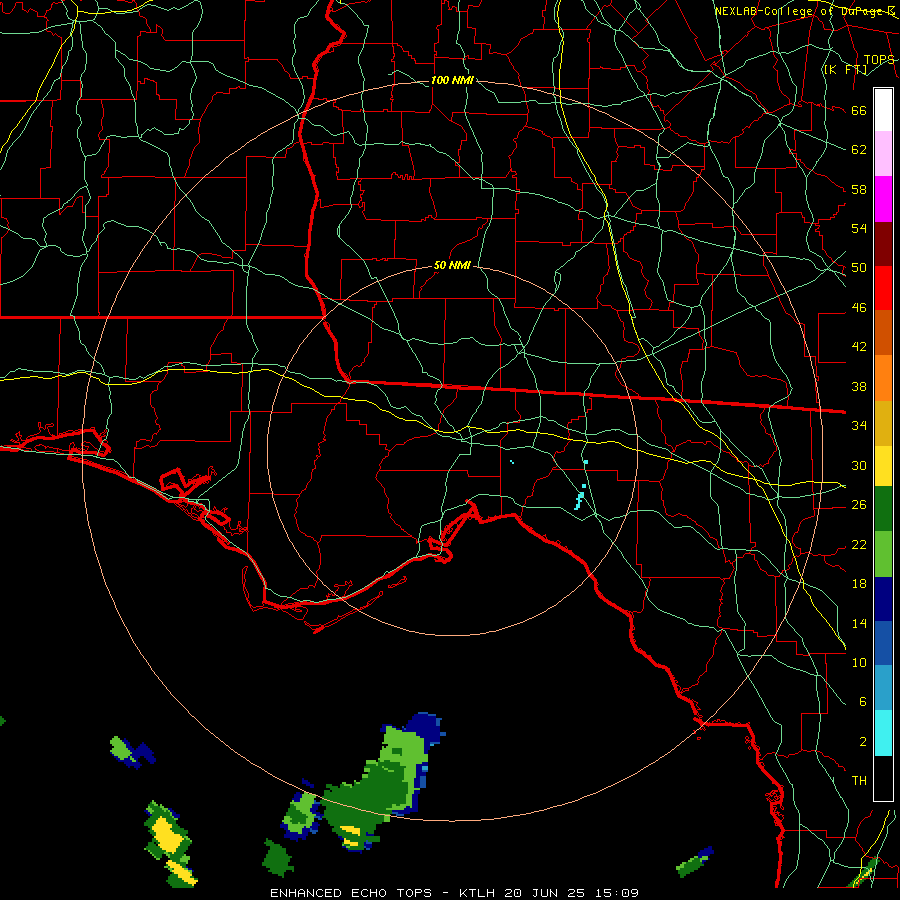Click the medium blue band near 10

click(x=883, y=643)
